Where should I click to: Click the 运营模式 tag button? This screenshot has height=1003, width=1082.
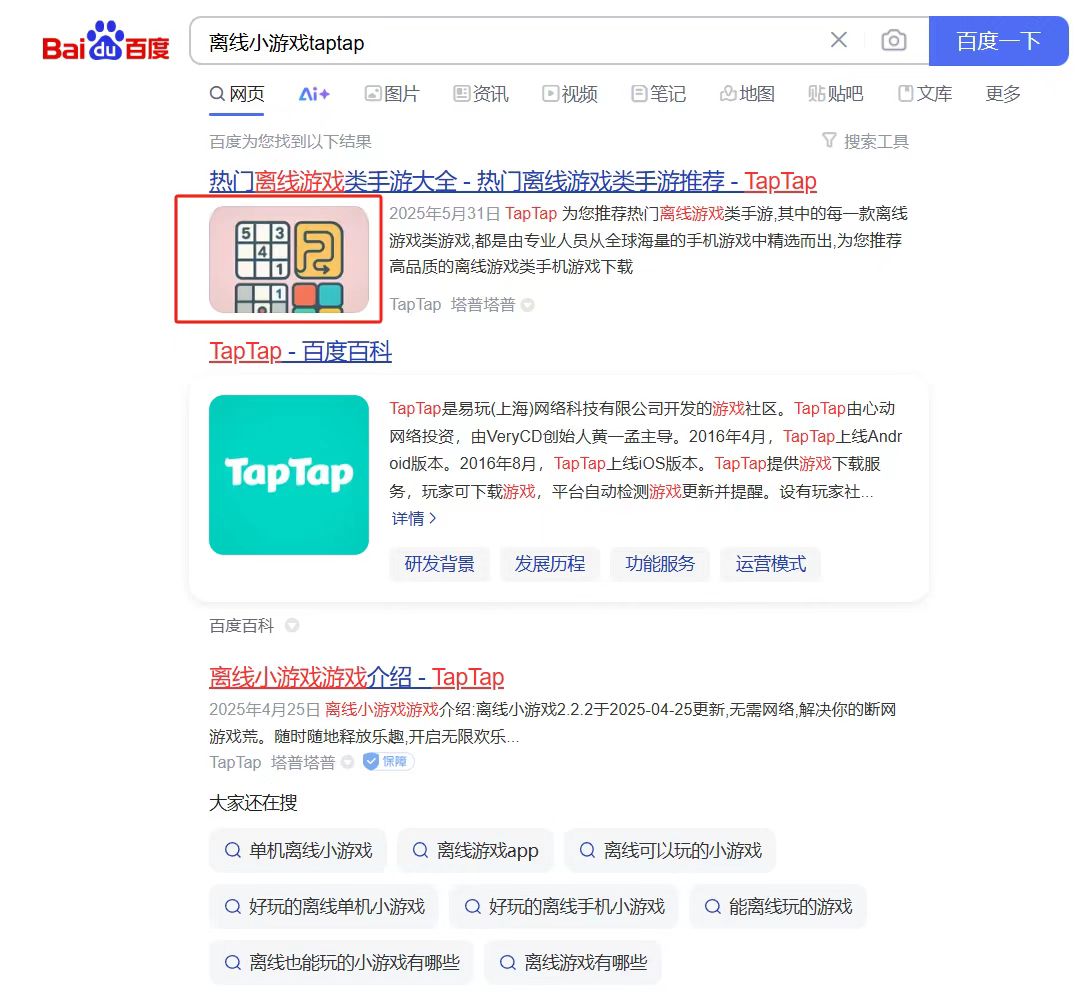pyautogui.click(x=771, y=564)
